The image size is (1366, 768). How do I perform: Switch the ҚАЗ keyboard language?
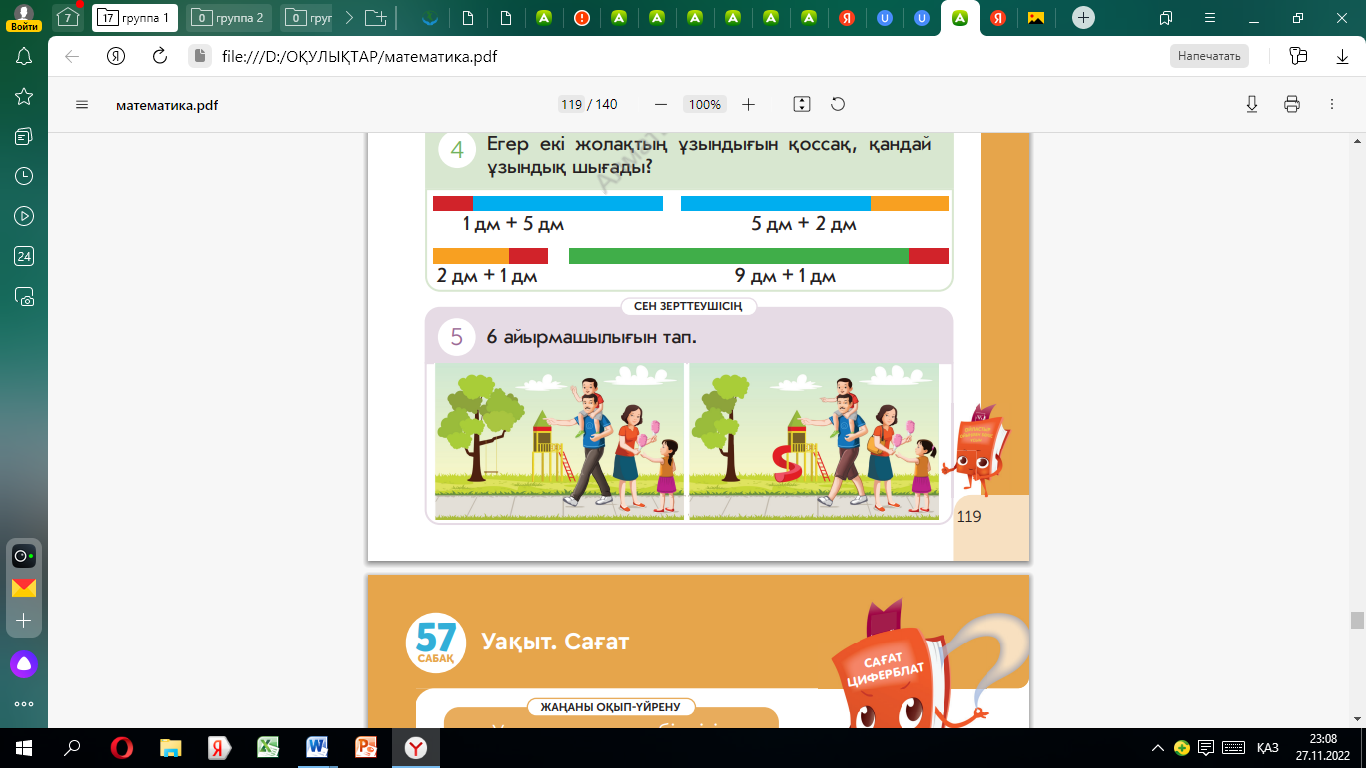click(x=1268, y=747)
